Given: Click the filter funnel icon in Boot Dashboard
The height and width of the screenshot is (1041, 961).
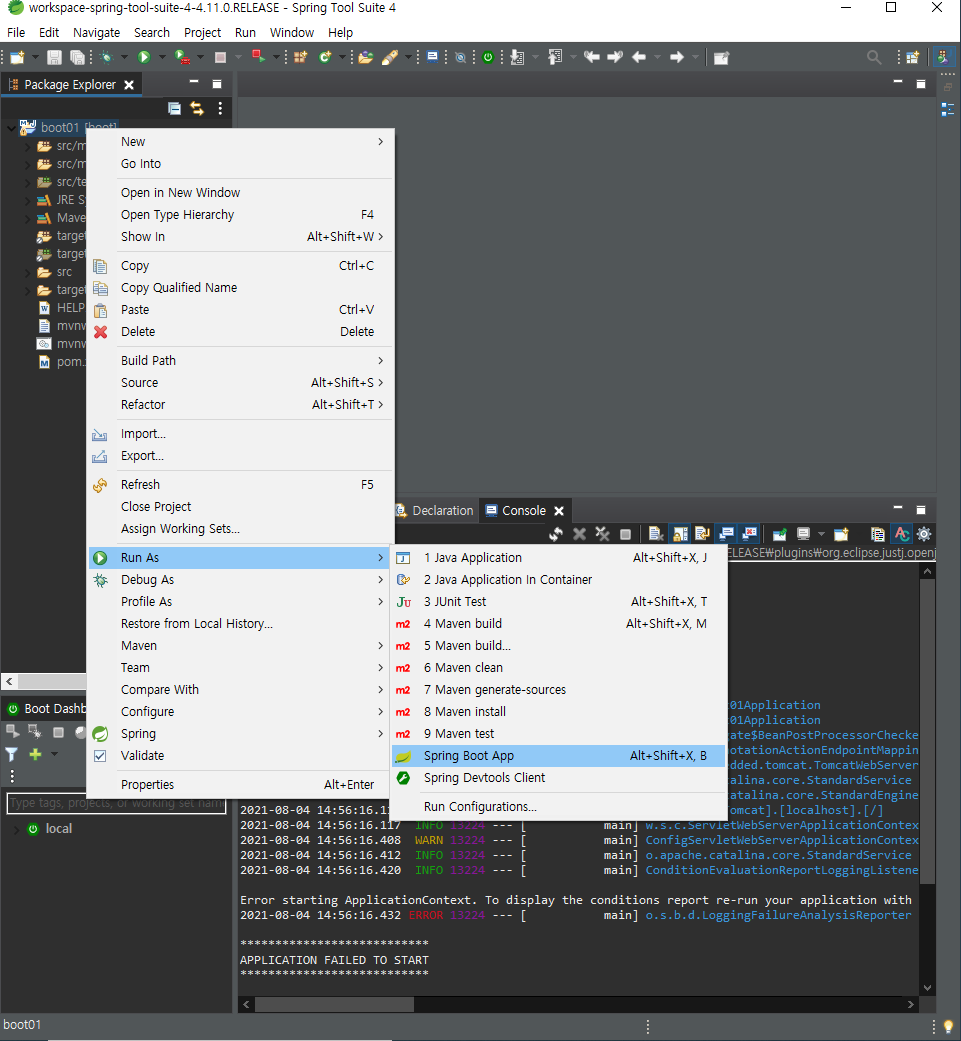Looking at the screenshot, I should pyautogui.click(x=12, y=754).
